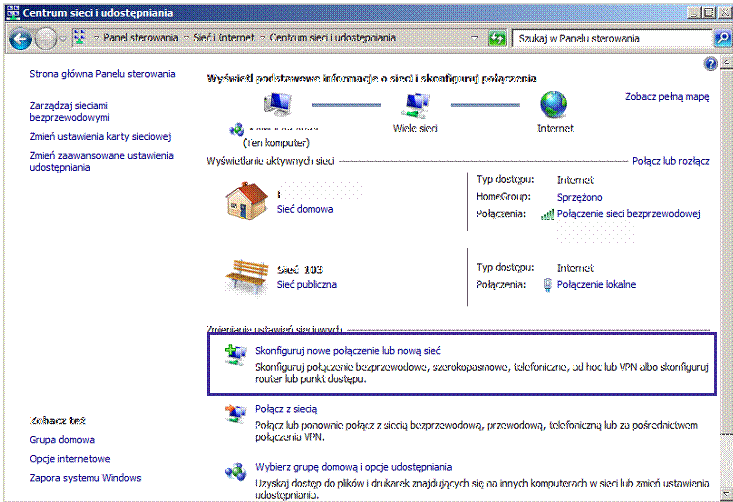
Task: Click the Control Panel icon in address bar
Action: tap(79, 38)
